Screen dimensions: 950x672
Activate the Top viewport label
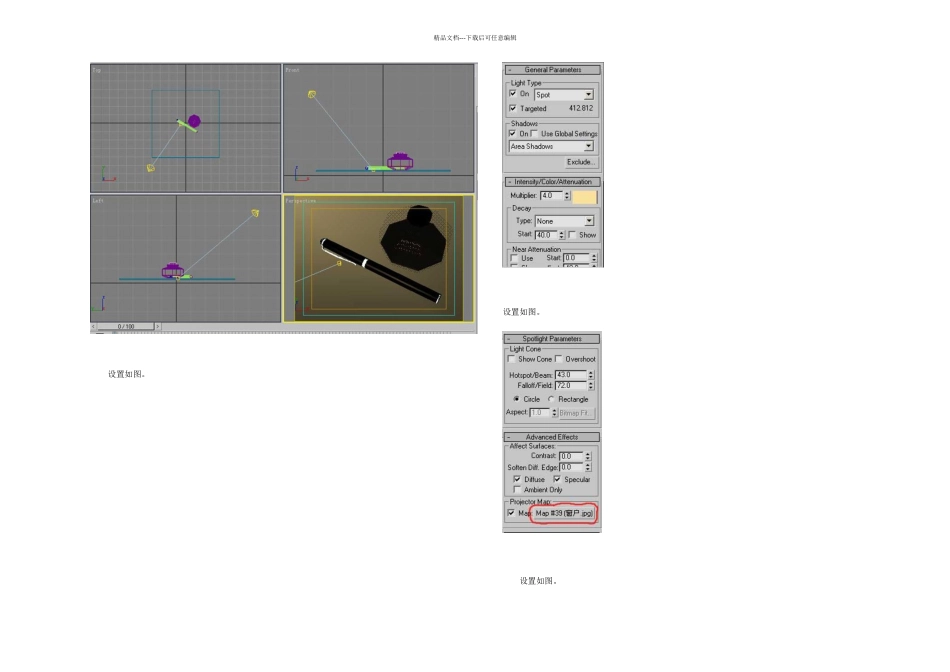coord(96,70)
